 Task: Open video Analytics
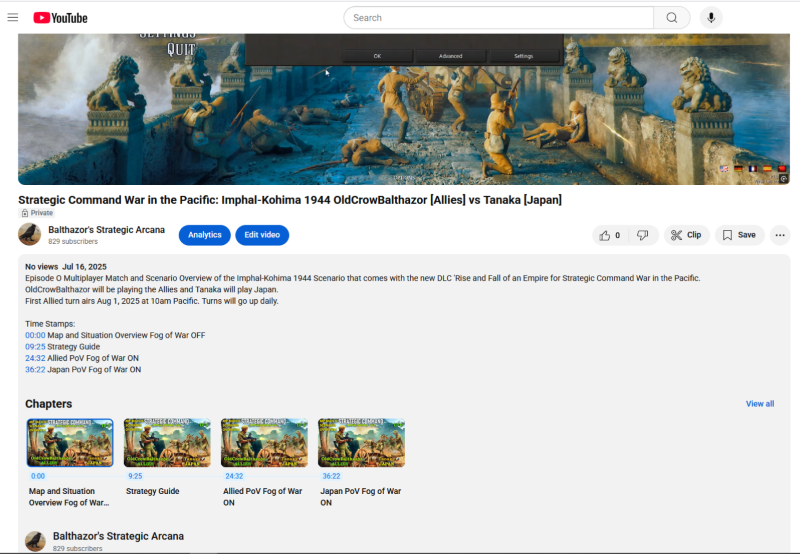[x=205, y=235]
